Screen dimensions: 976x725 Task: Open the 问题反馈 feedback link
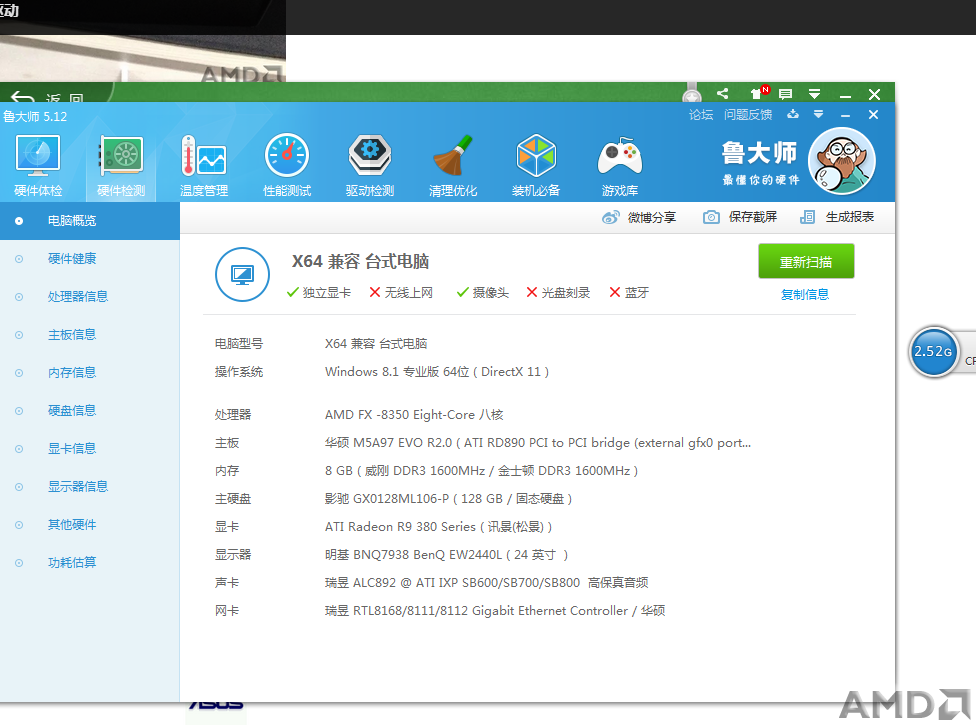[748, 115]
